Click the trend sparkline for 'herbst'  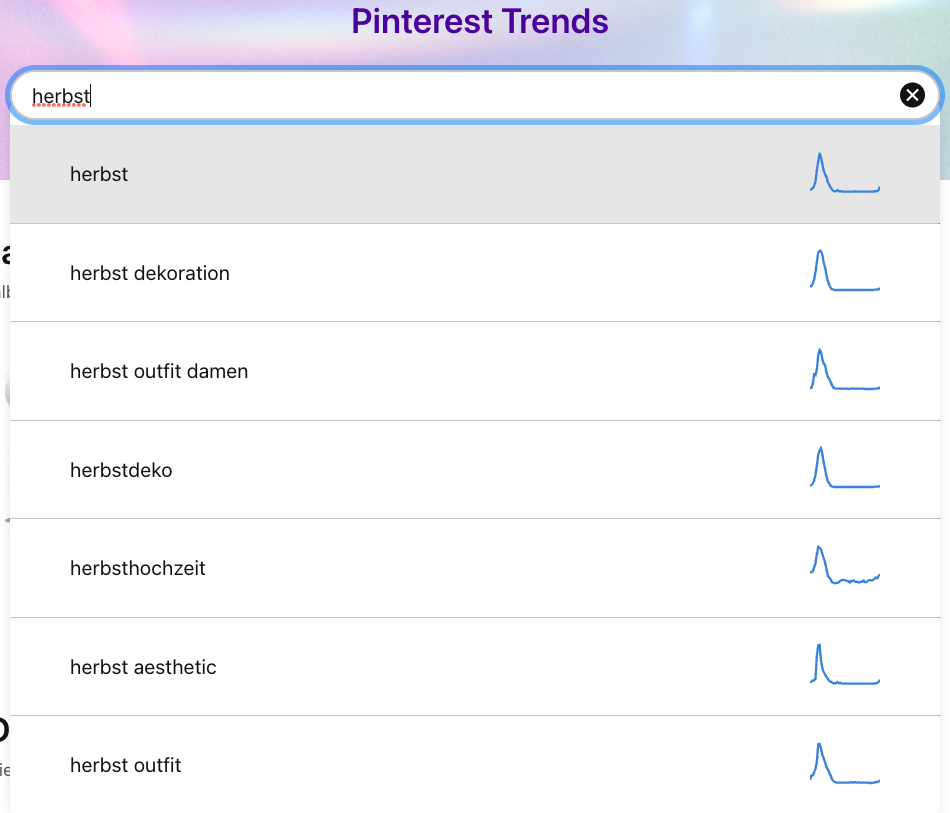(x=845, y=173)
